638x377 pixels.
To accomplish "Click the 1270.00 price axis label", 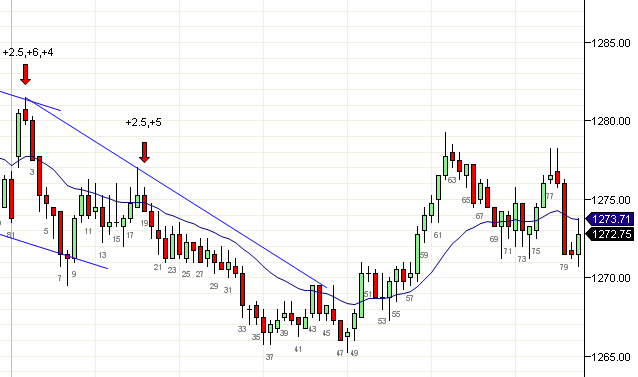I will click(x=611, y=278).
